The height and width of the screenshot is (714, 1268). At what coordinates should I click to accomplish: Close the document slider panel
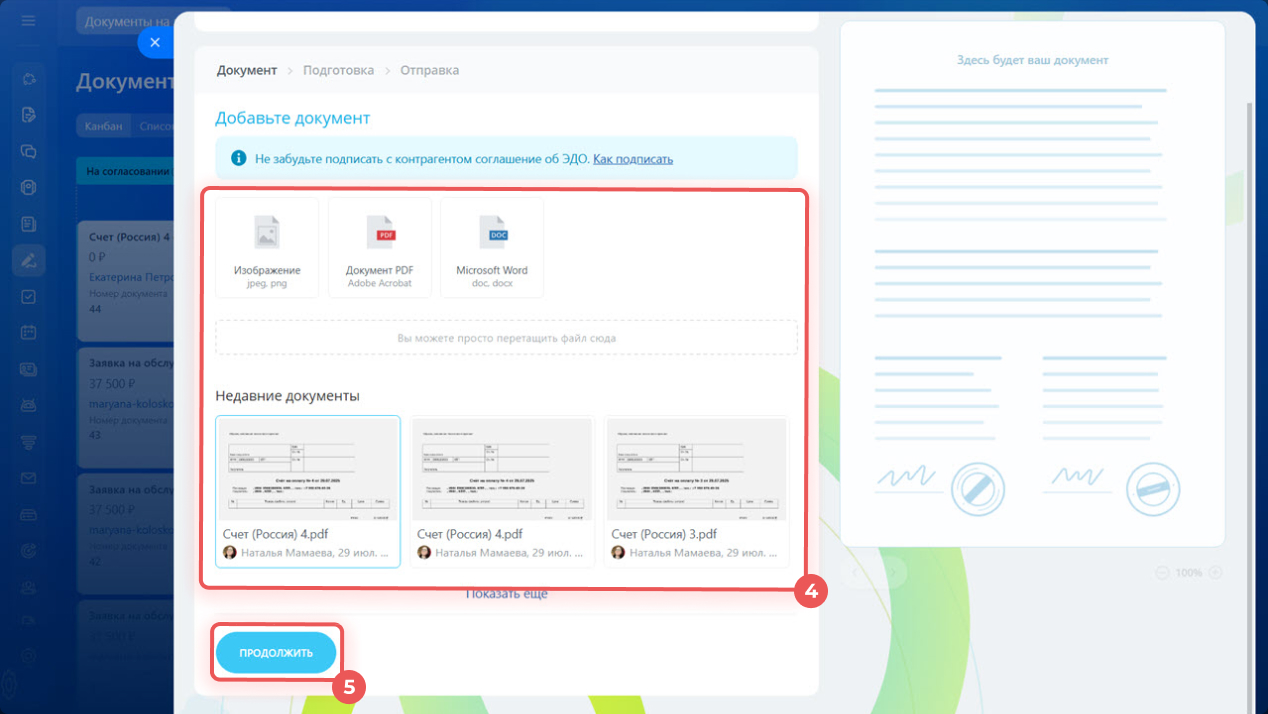155,43
